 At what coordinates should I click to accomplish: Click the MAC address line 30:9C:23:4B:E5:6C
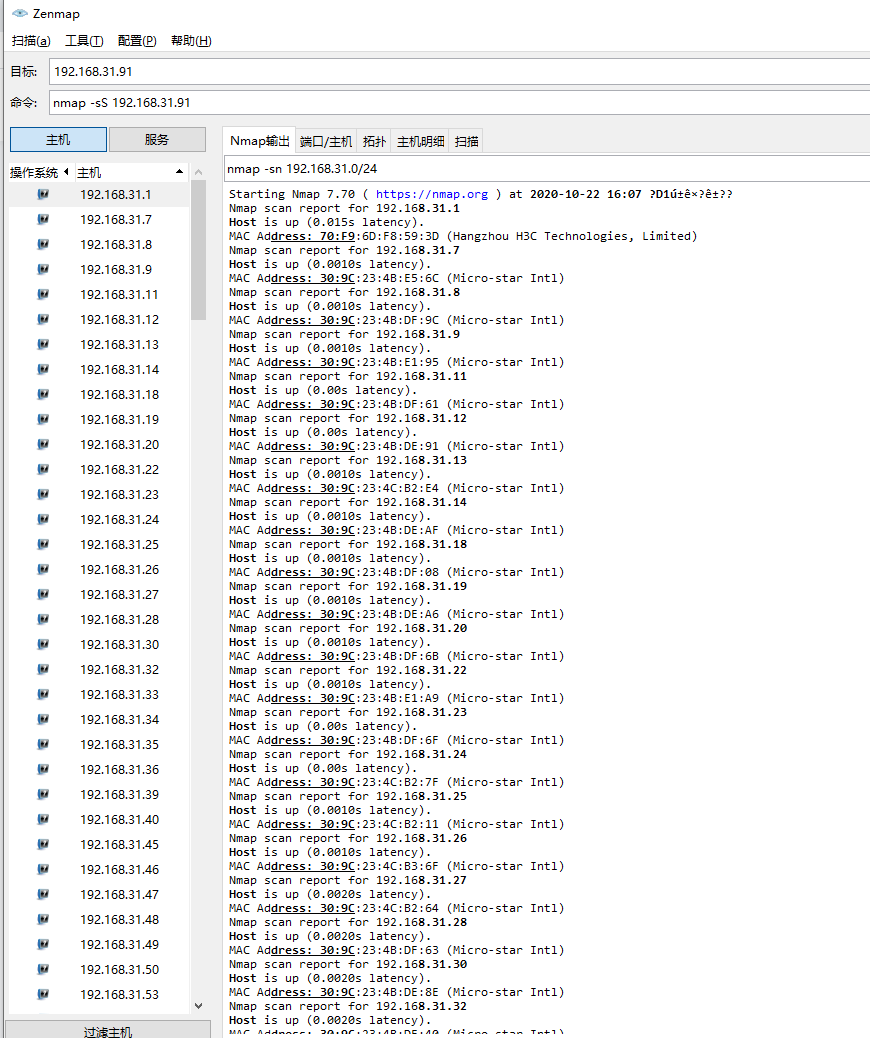396,278
